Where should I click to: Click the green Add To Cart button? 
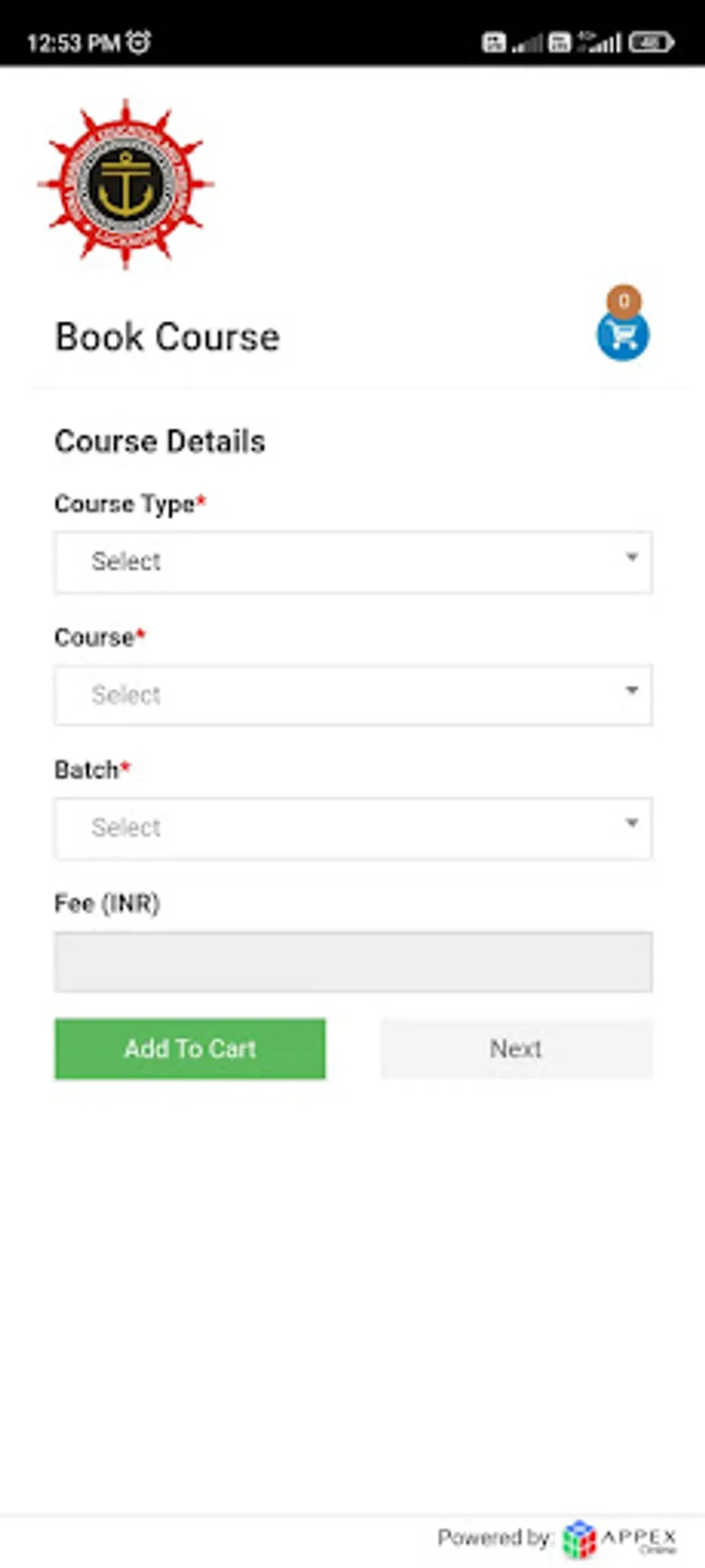(190, 1049)
